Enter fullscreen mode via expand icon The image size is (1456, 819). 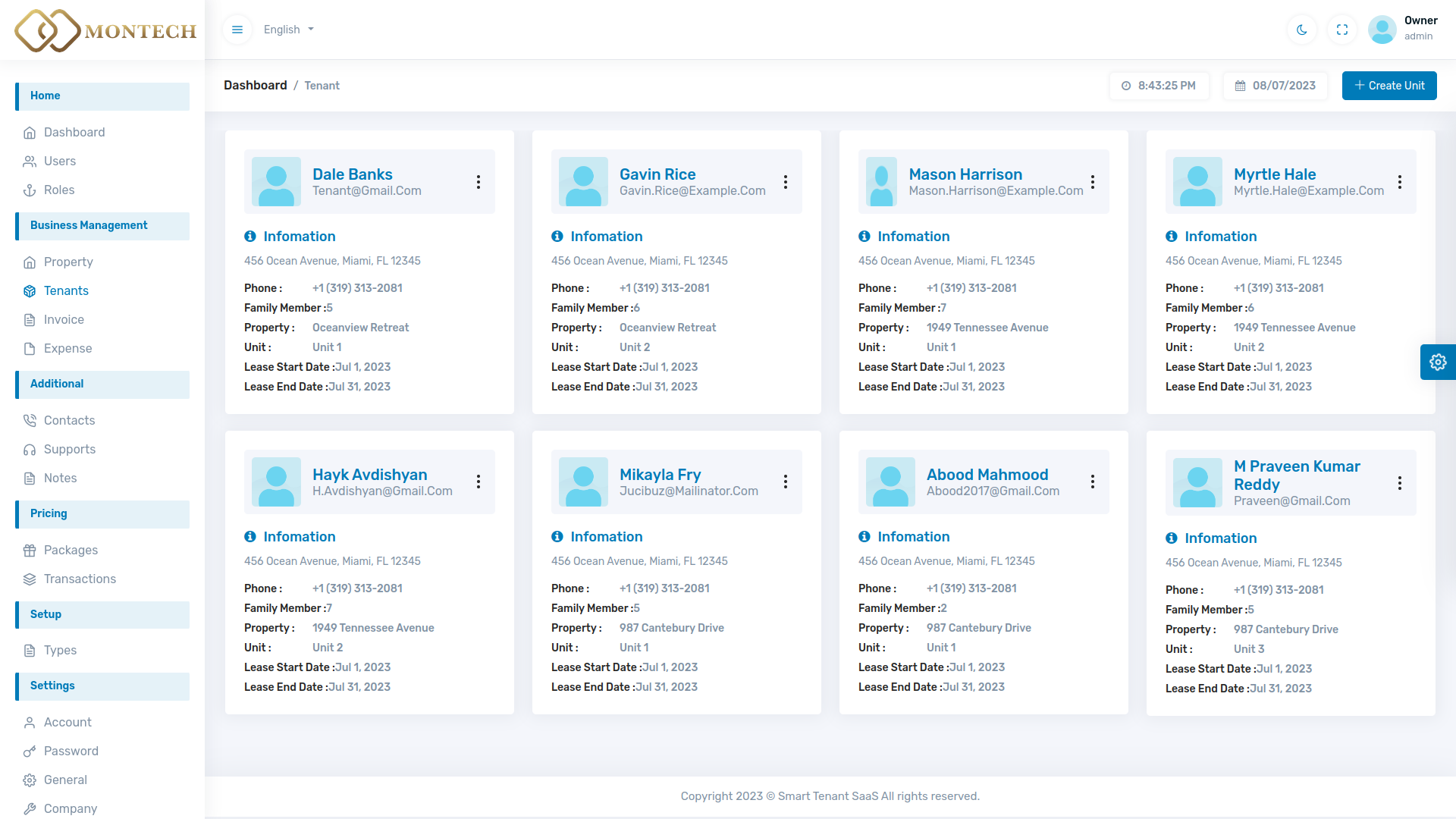[x=1342, y=30]
